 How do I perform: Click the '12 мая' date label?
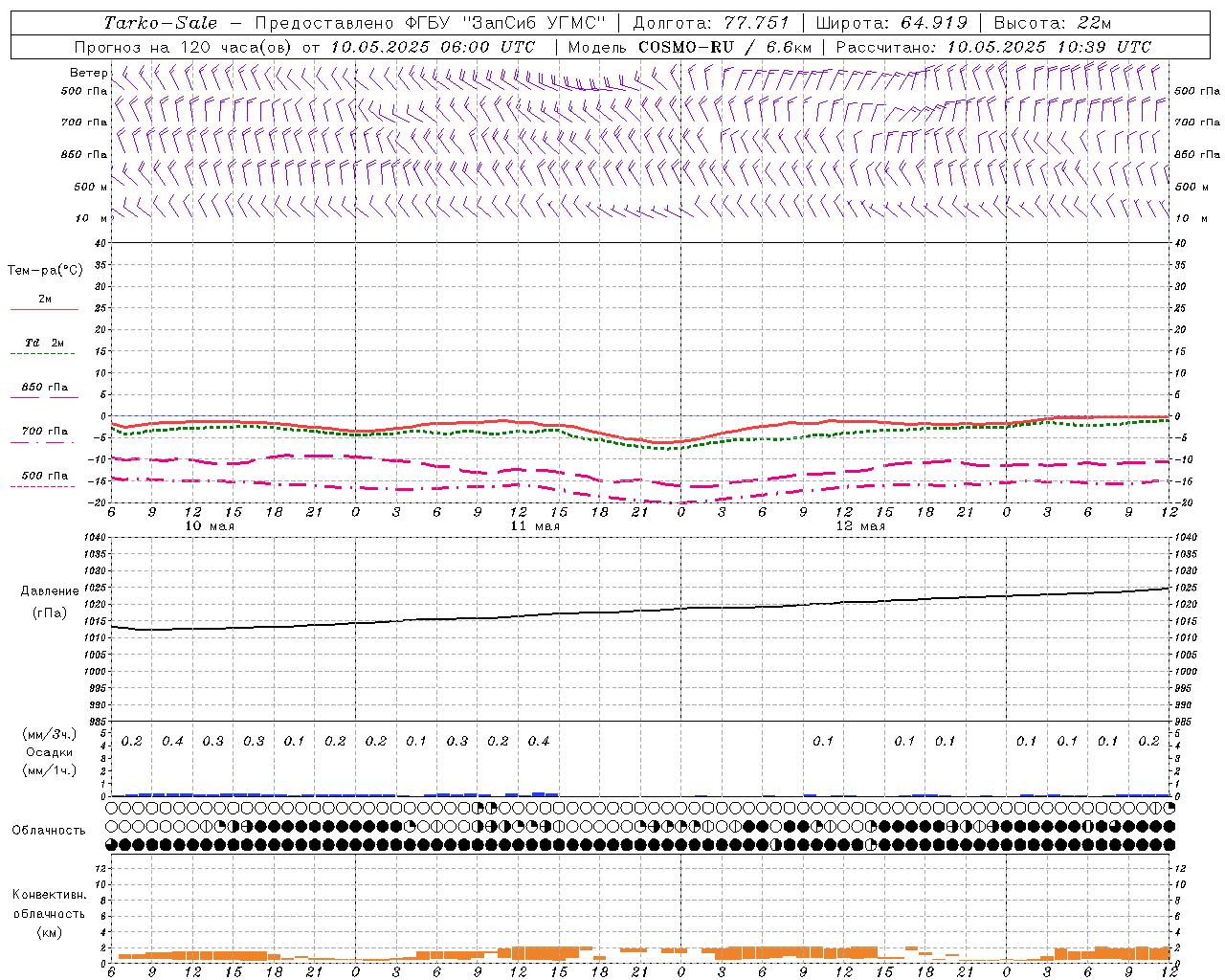[860, 526]
